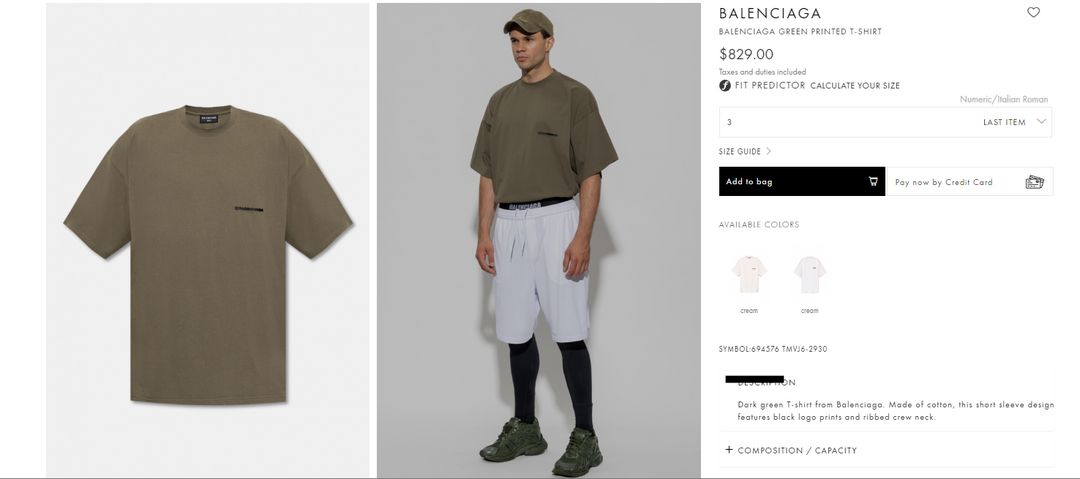Click Numeric/Italian Roman size system label
1080x479 pixels.
[1004, 99]
